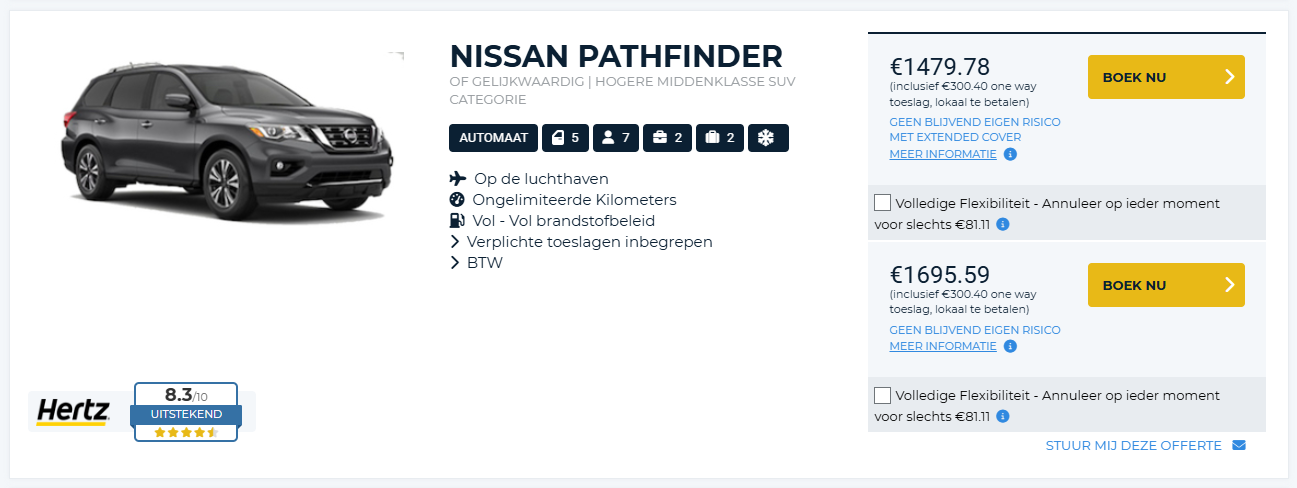Expand the BTW chevron item
1297x488 pixels.
[456, 263]
